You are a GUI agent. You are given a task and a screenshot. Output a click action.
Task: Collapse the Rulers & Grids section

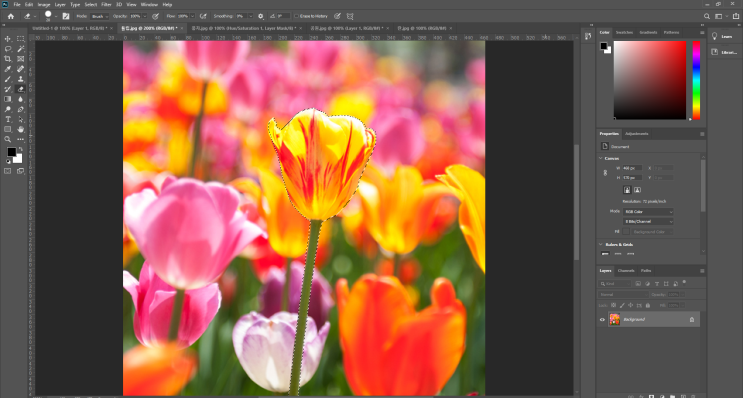600,244
